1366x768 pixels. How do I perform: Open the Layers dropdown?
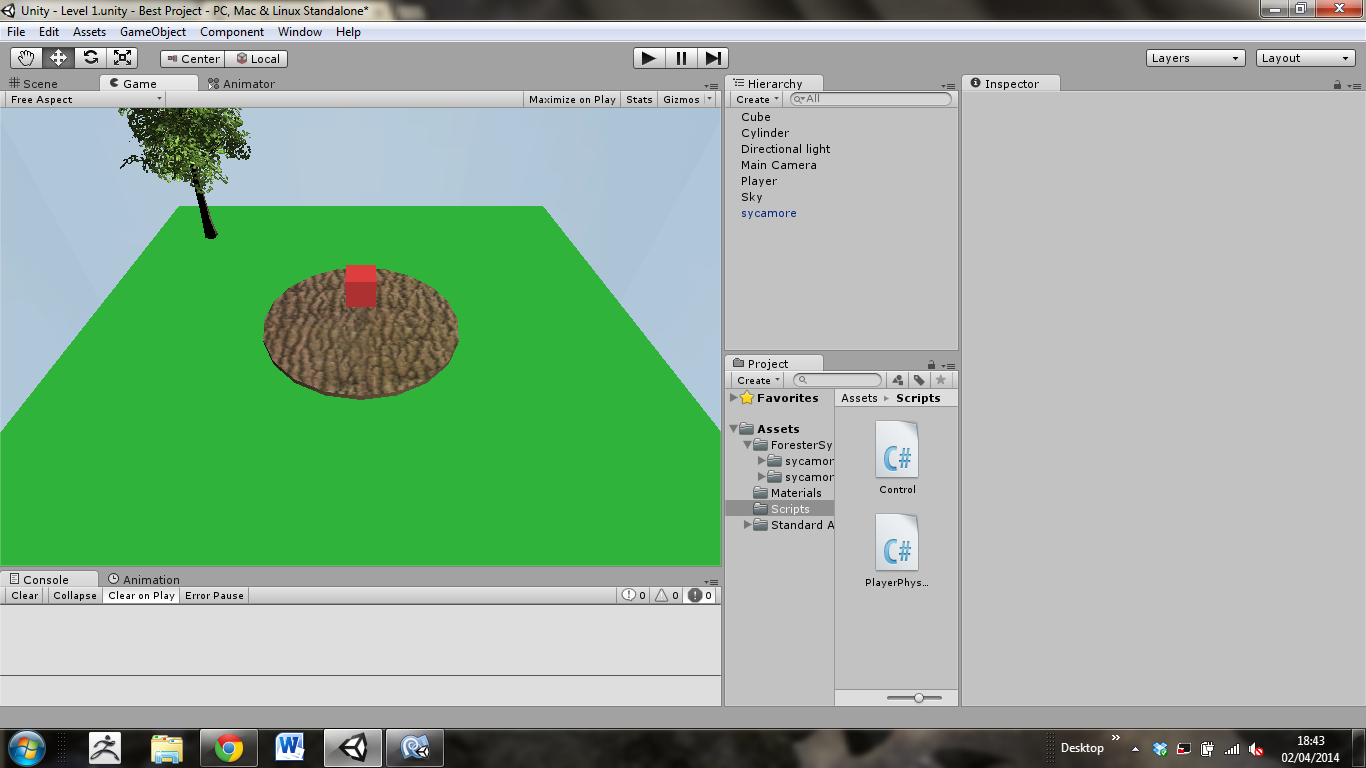click(1196, 58)
